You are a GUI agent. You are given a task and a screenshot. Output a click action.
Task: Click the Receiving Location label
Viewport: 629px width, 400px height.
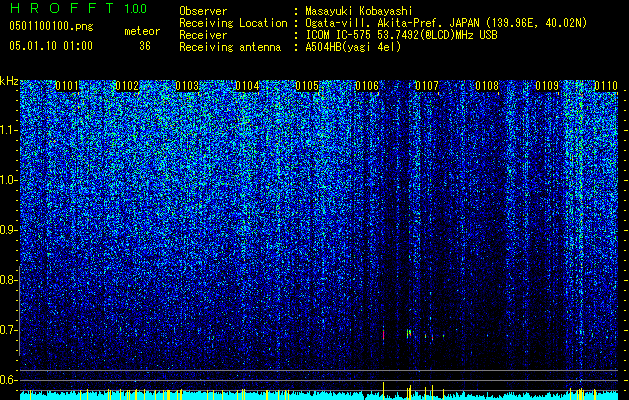(x=233, y=23)
